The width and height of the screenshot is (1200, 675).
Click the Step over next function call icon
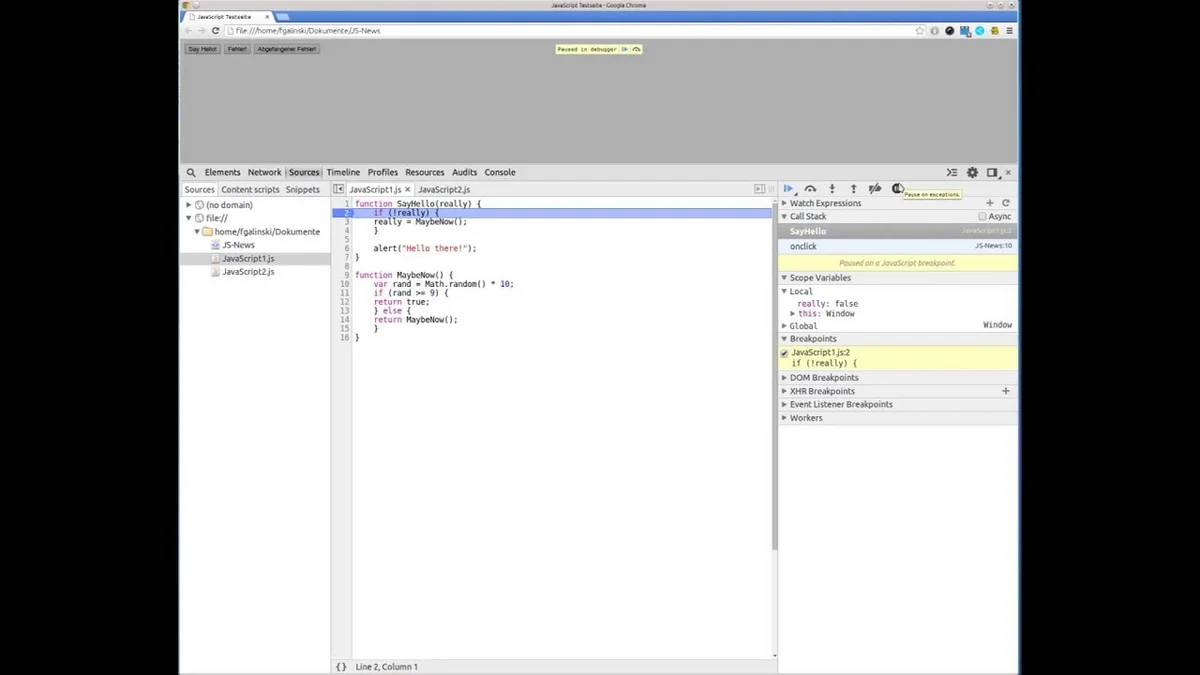(x=811, y=188)
